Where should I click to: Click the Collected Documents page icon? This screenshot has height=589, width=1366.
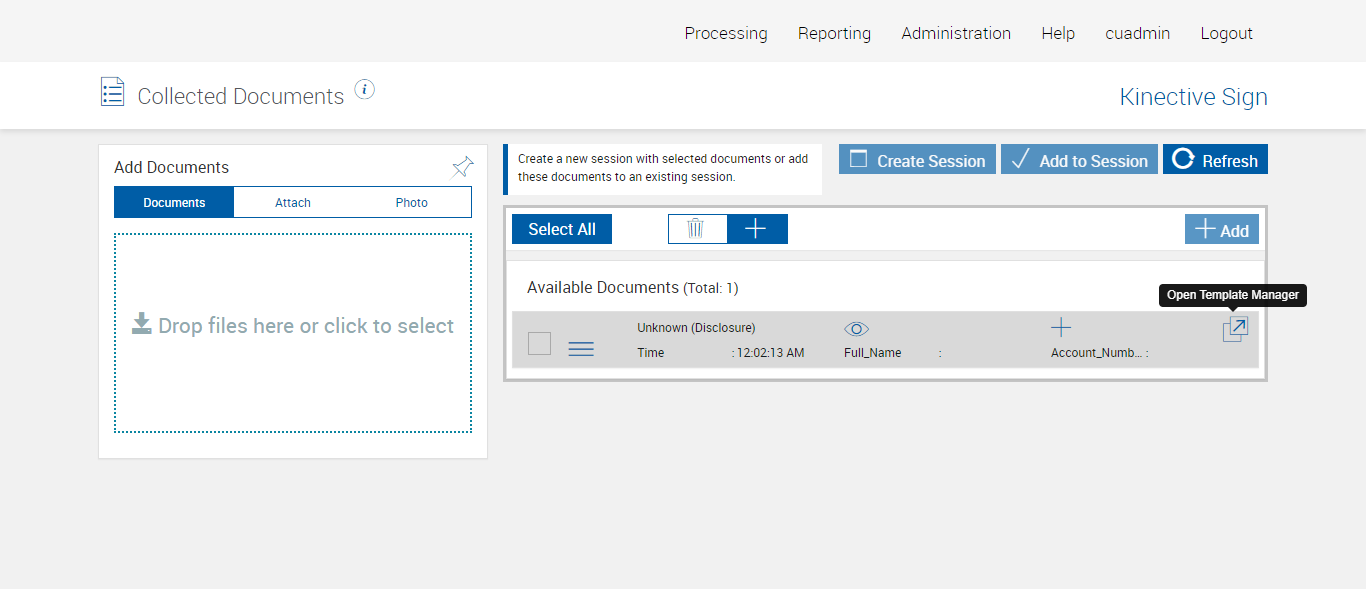pyautogui.click(x=113, y=92)
